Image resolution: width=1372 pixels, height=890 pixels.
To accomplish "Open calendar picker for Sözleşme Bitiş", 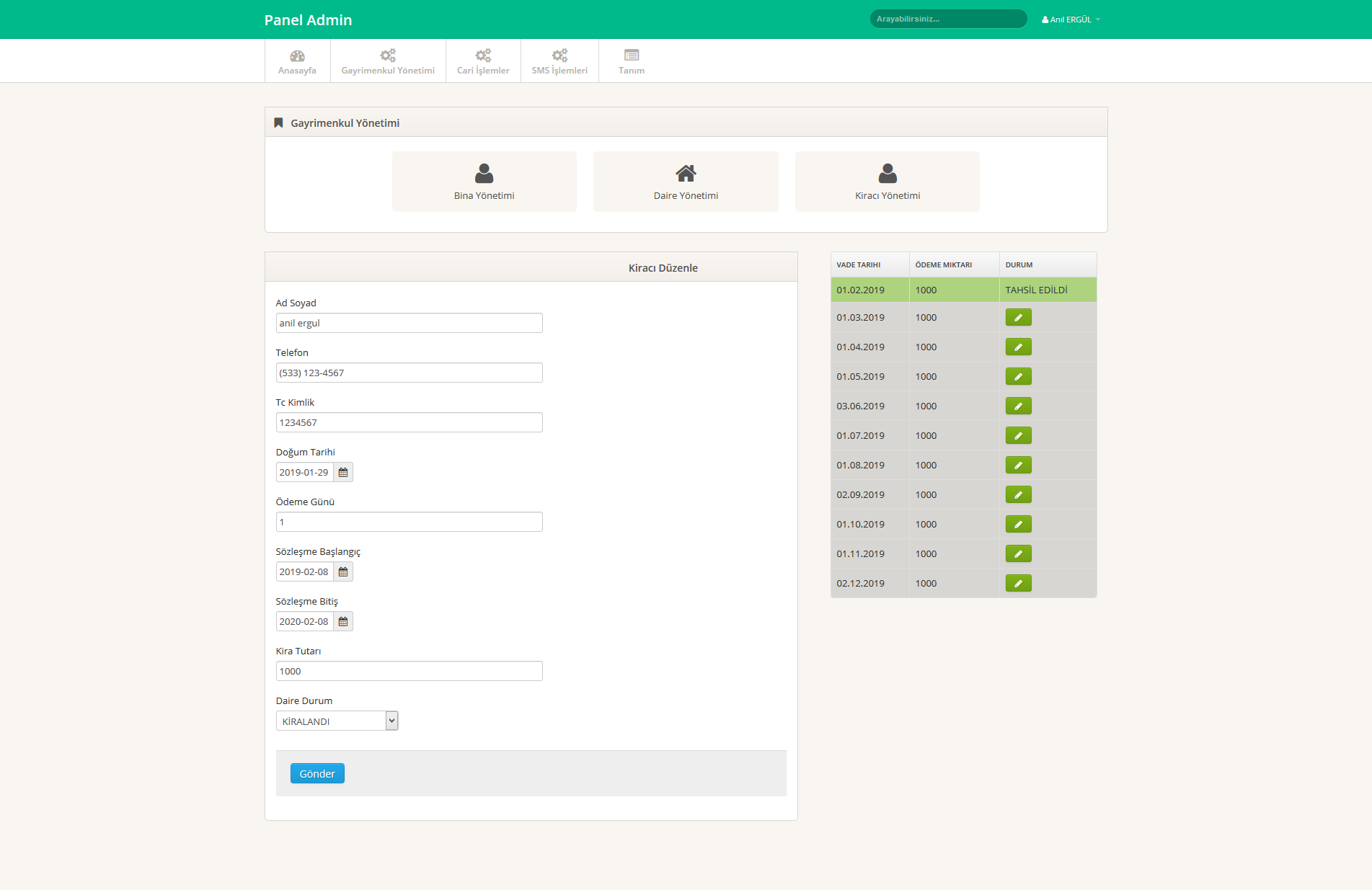I will point(343,621).
